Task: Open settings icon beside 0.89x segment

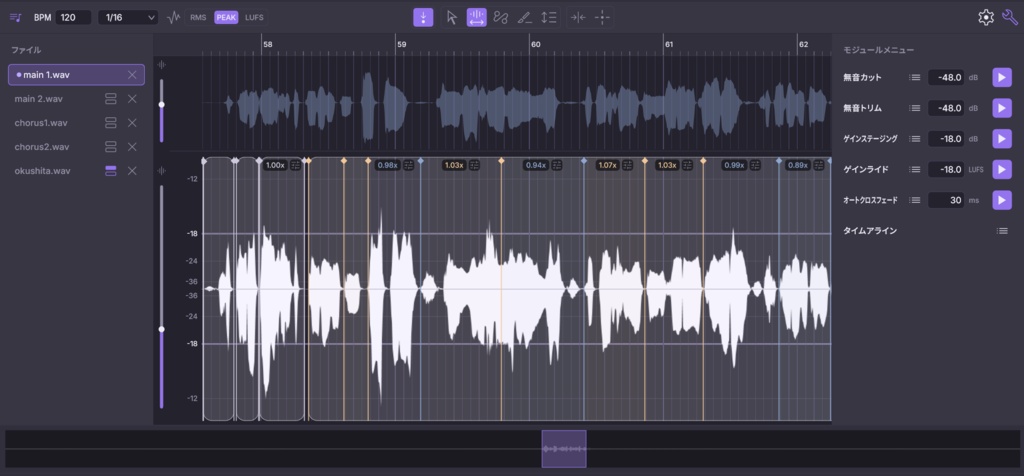Action: click(x=819, y=165)
